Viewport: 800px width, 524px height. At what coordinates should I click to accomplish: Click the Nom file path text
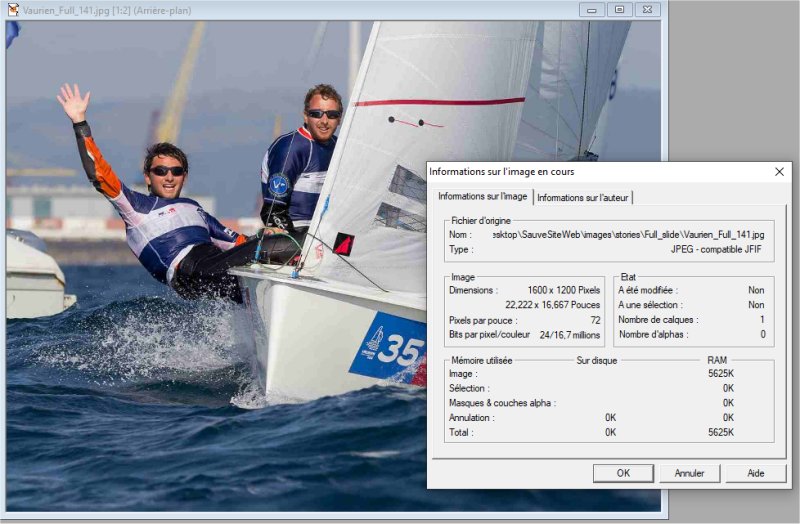tap(629, 234)
